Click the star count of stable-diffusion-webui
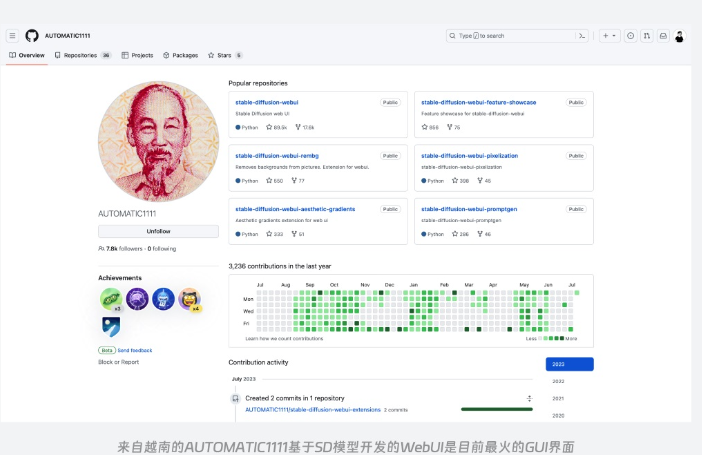Viewport: 702px width, 455px height. 277,127
